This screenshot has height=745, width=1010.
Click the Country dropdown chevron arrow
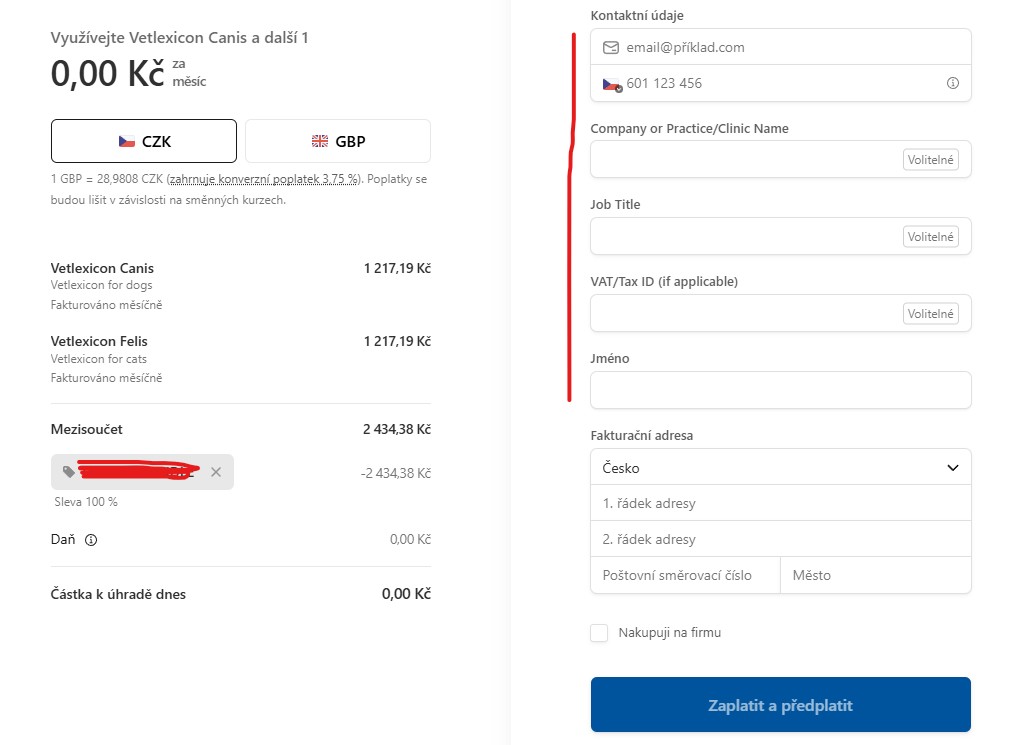953,468
